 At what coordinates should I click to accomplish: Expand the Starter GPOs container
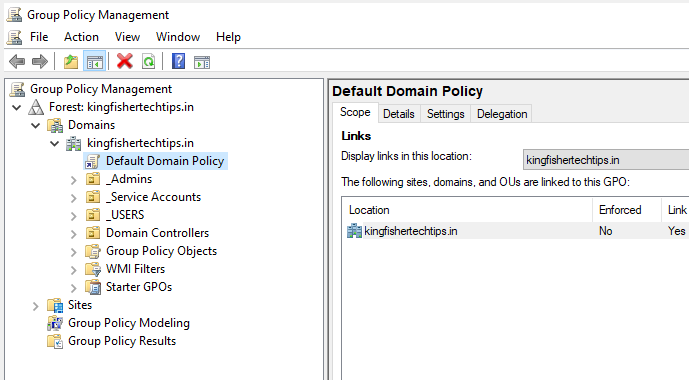tap(74, 288)
